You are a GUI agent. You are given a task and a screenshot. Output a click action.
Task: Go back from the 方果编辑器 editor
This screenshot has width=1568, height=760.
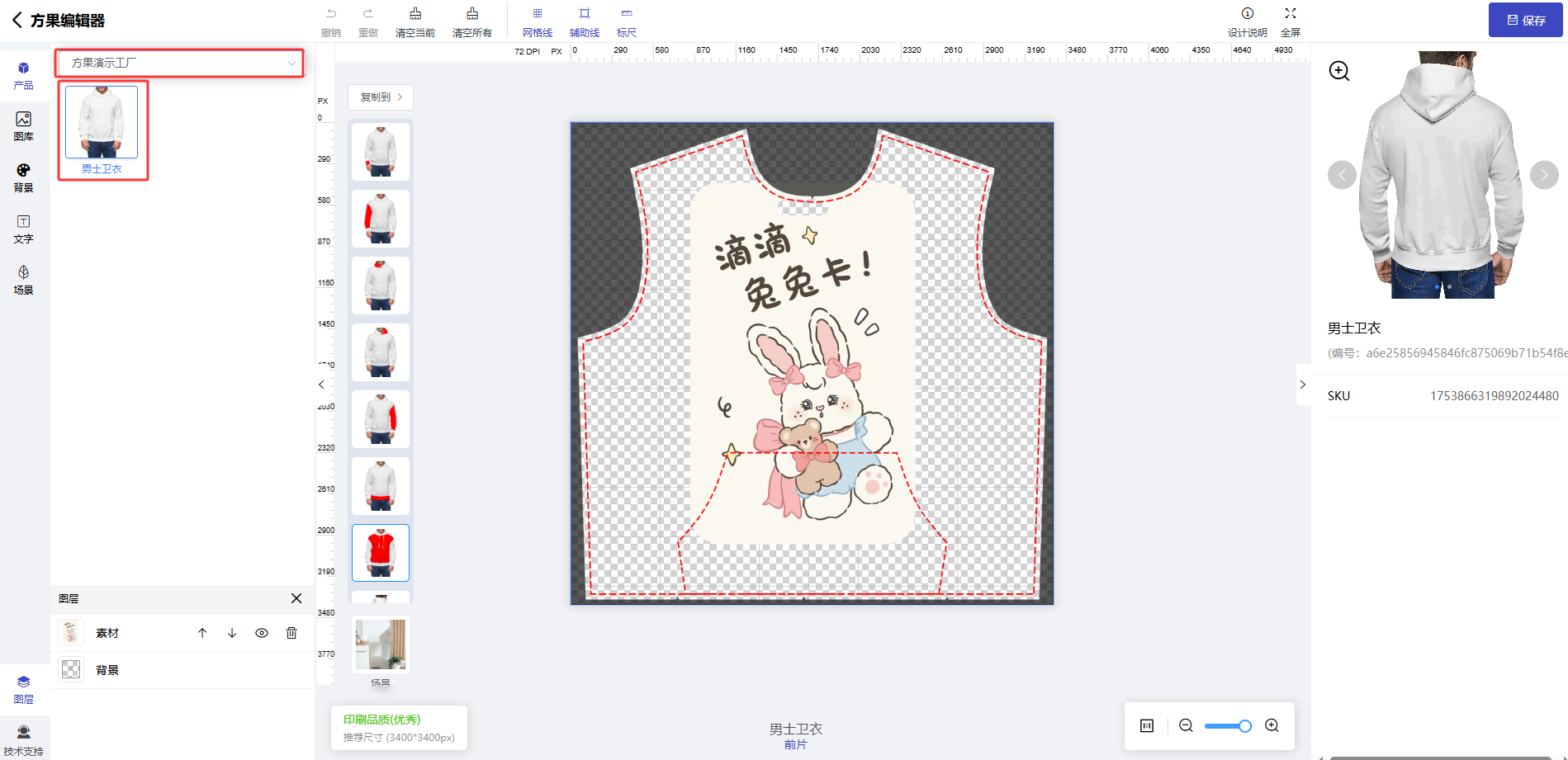(17, 21)
